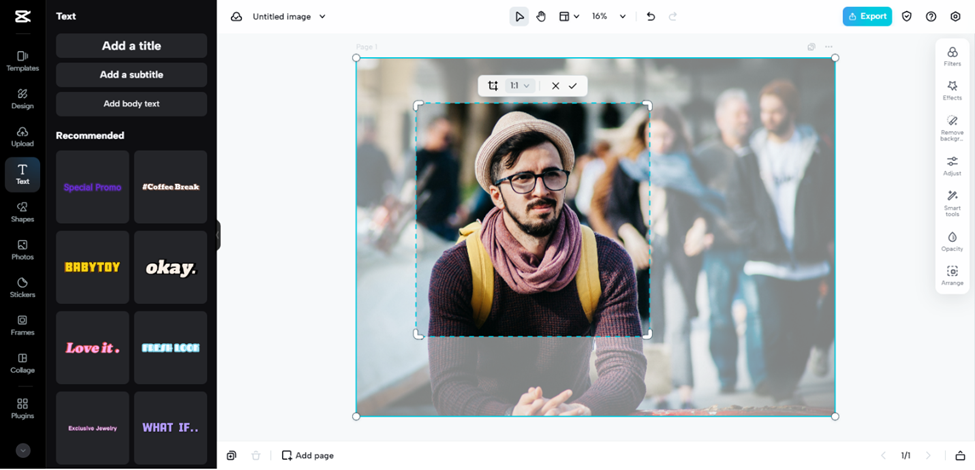Viewport: 975px width, 470px height.
Task: Open Smart tools
Action: tap(952, 204)
